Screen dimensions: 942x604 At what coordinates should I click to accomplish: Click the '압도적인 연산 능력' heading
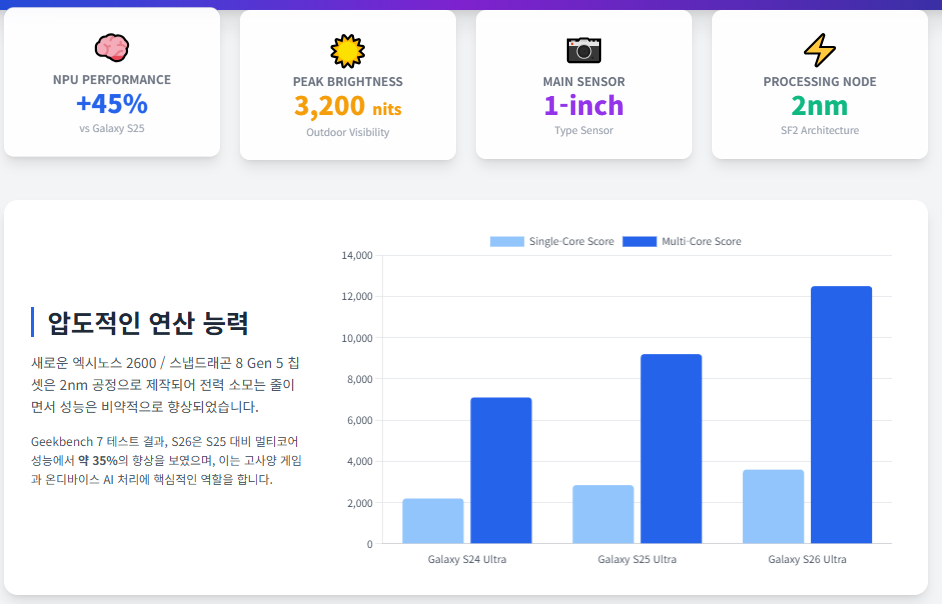point(148,323)
